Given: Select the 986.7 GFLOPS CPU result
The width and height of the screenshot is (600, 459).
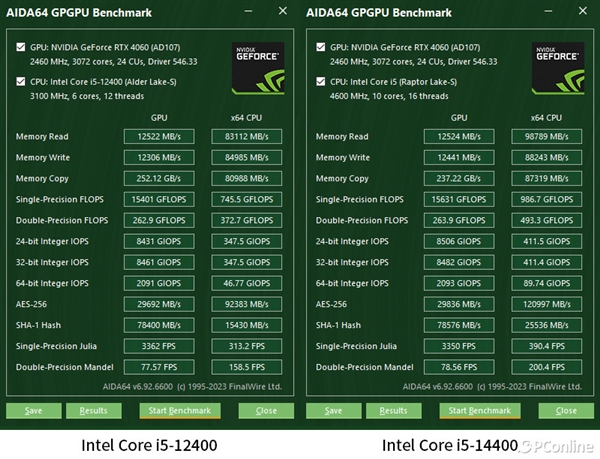Looking at the screenshot, I should pyautogui.click(x=547, y=199).
